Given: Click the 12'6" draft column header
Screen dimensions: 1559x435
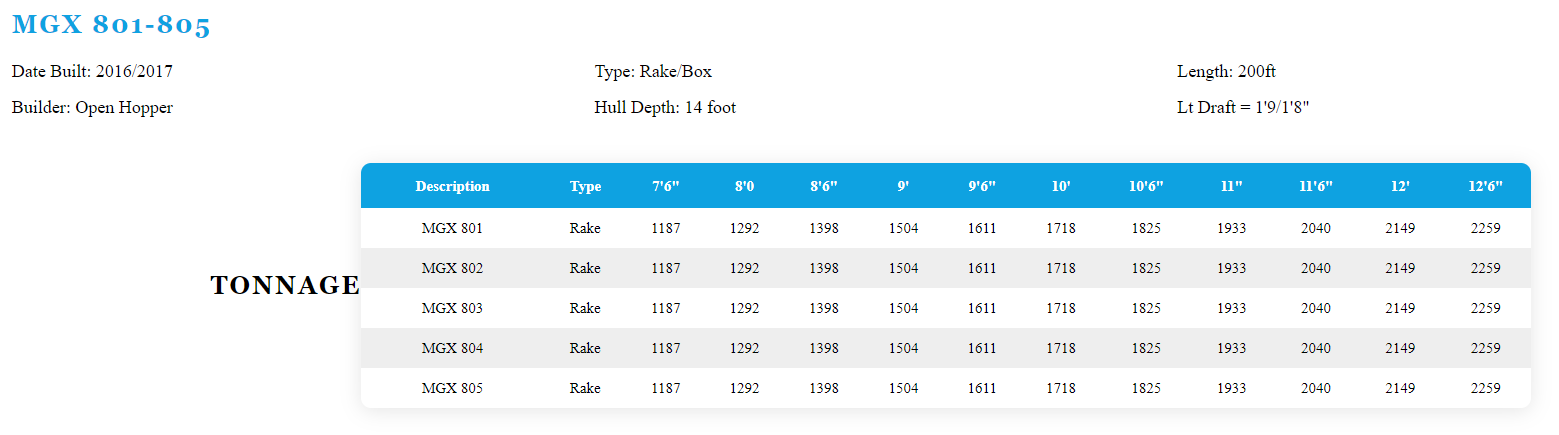Looking at the screenshot, I should (1485, 187).
